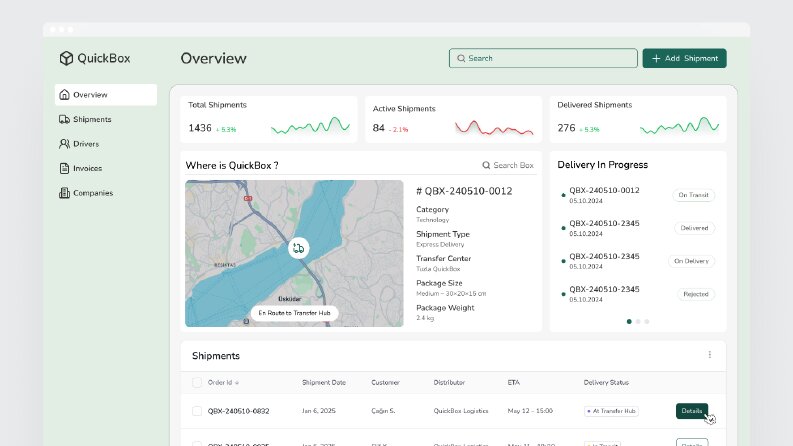The width and height of the screenshot is (793, 446).
Task: Open the Drivers section
Action: click(106, 144)
